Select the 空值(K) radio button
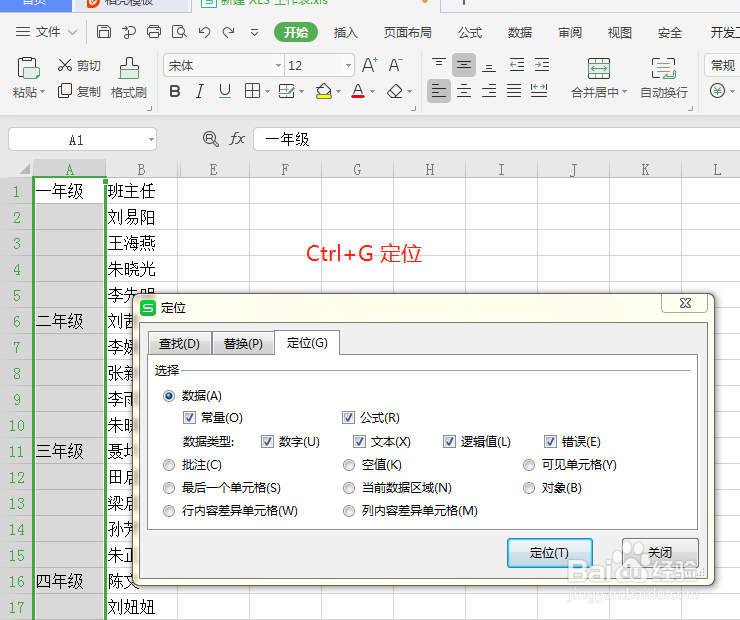This screenshot has width=740, height=620. point(349,465)
